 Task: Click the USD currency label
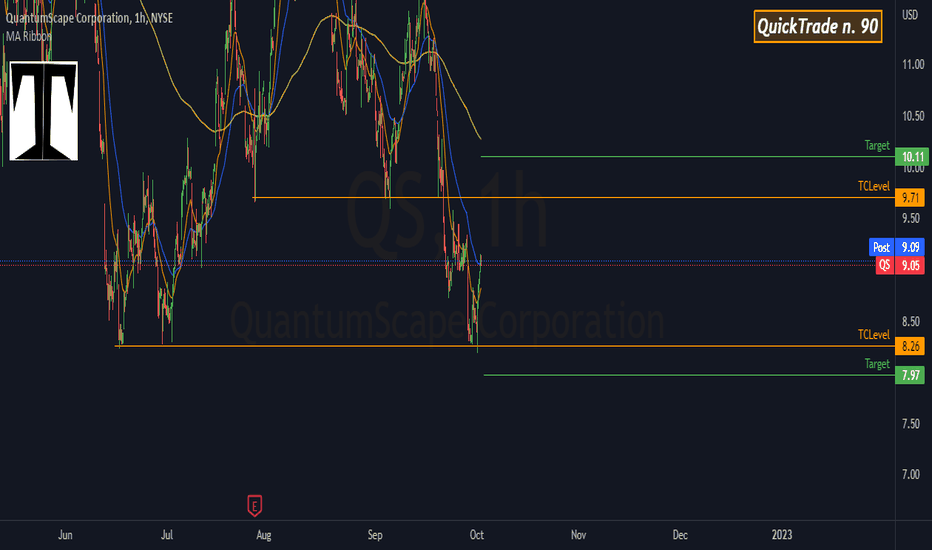pyautogui.click(x=910, y=15)
